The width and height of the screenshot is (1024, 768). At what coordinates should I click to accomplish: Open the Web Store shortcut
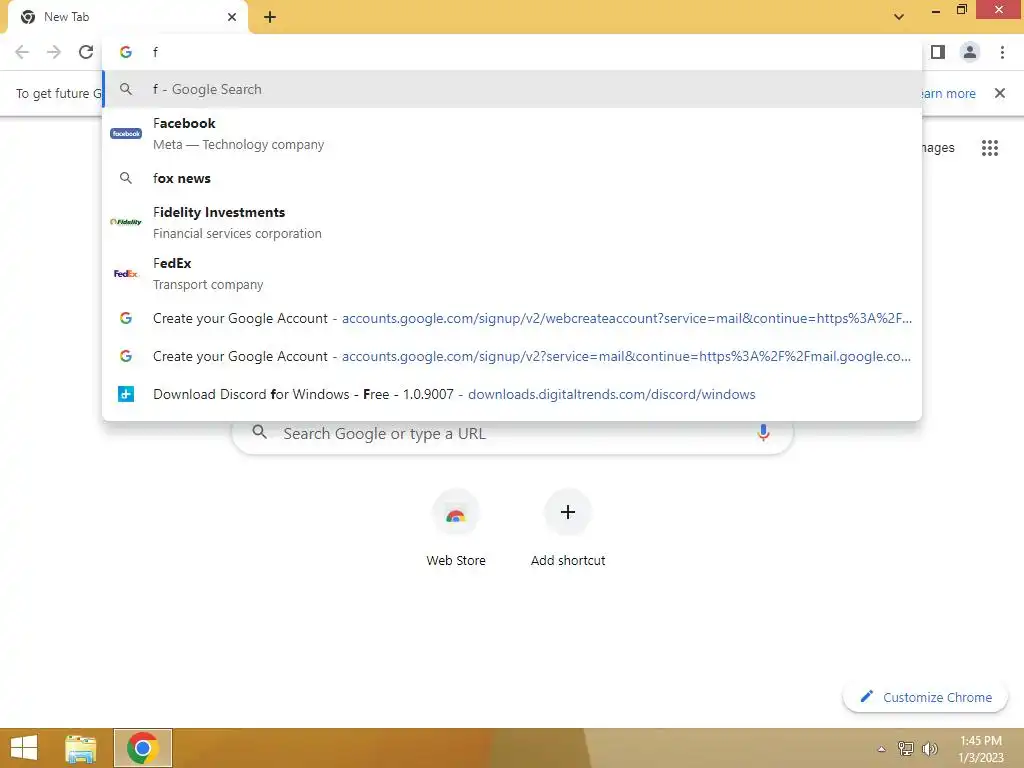click(456, 528)
